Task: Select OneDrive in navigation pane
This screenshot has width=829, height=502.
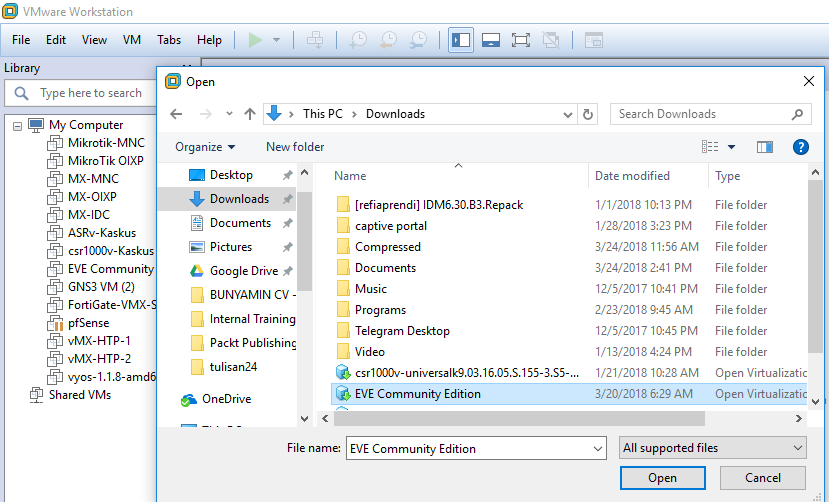Action: [226, 399]
